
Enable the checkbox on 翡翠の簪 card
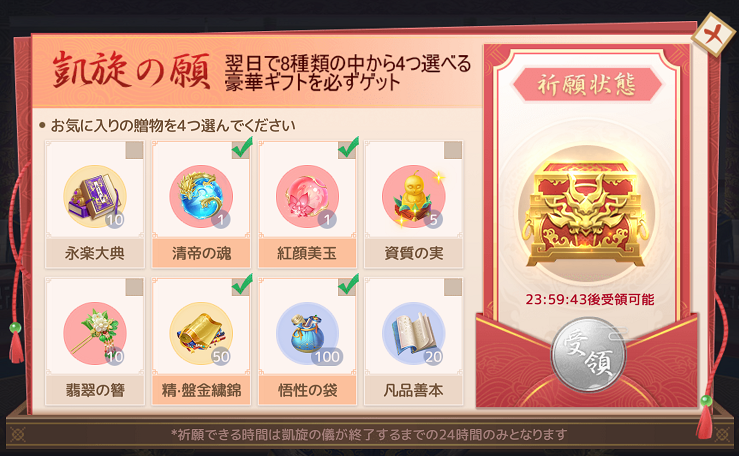(134, 287)
